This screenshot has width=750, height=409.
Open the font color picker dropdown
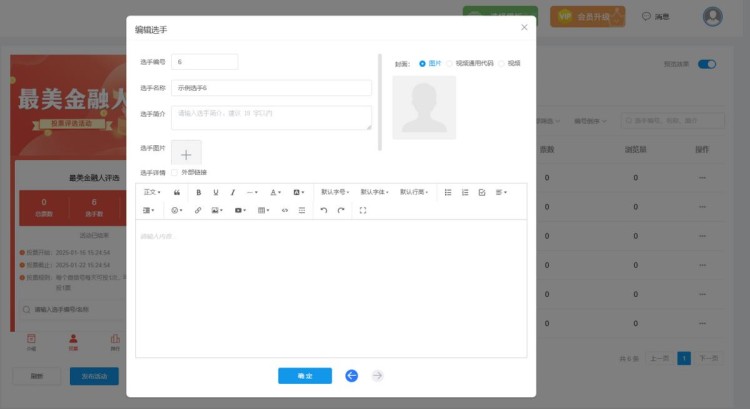point(277,192)
